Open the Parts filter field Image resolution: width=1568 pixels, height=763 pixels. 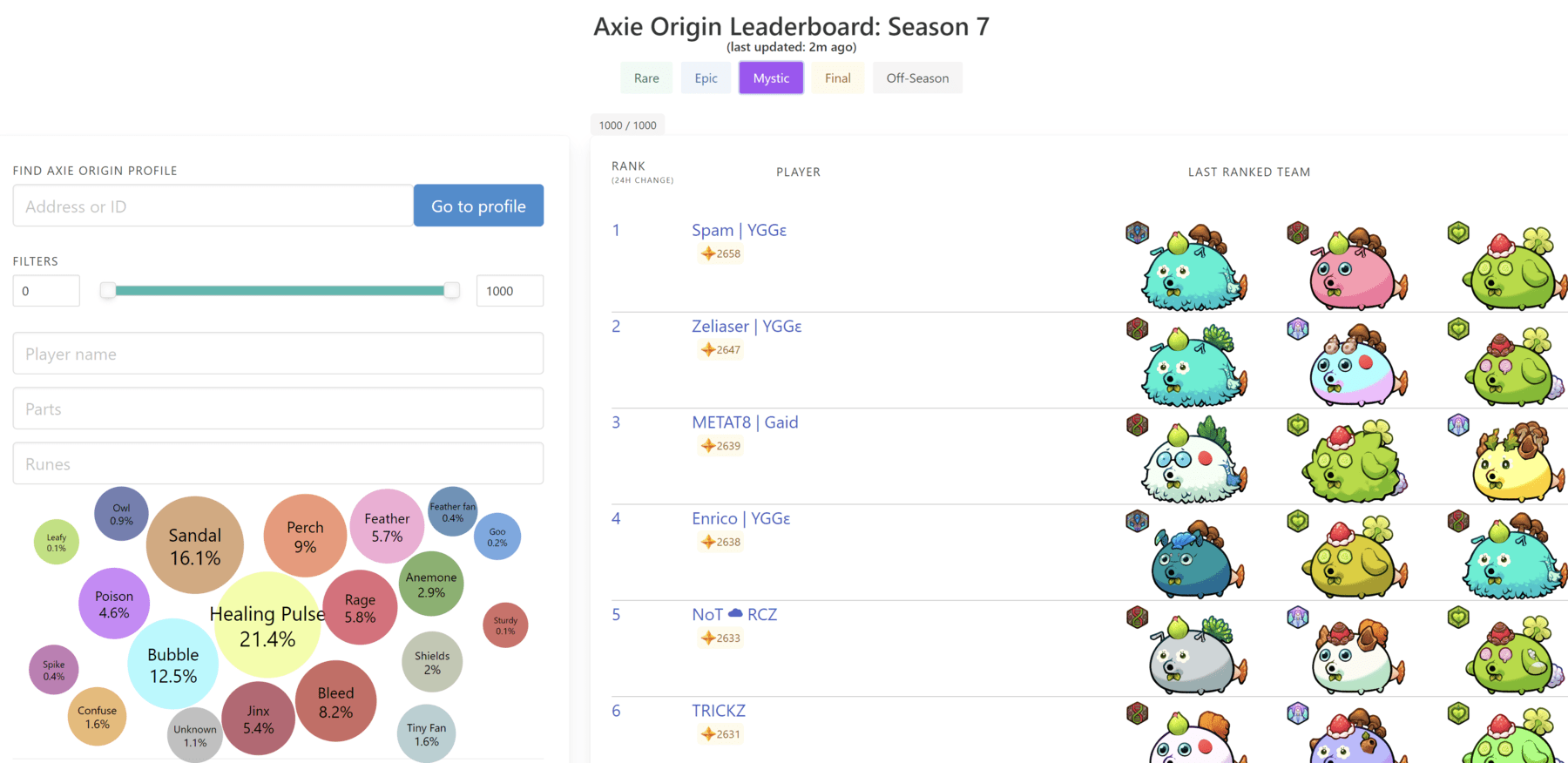click(x=278, y=409)
